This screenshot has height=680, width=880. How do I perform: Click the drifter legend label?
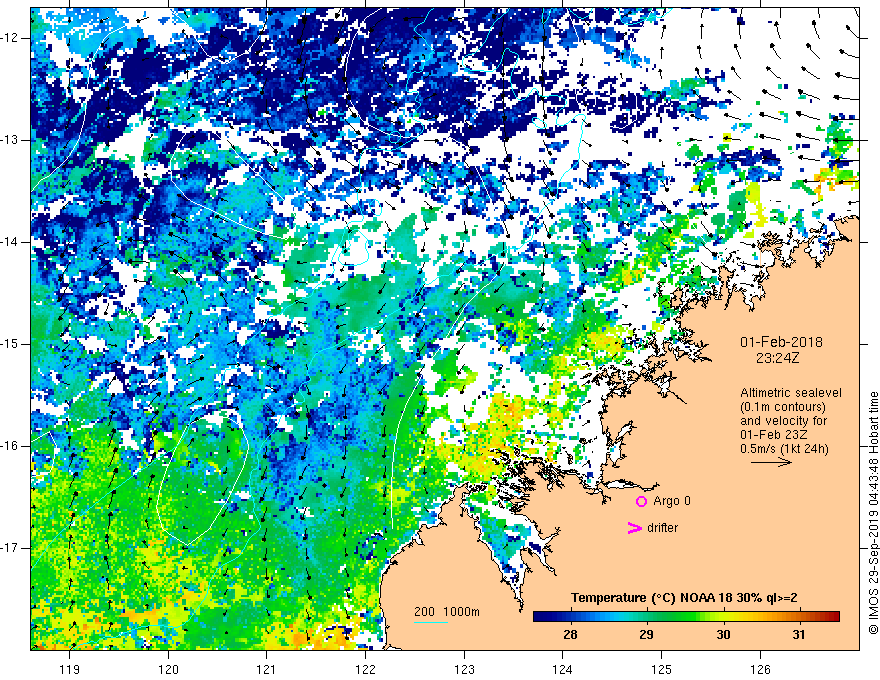662,528
